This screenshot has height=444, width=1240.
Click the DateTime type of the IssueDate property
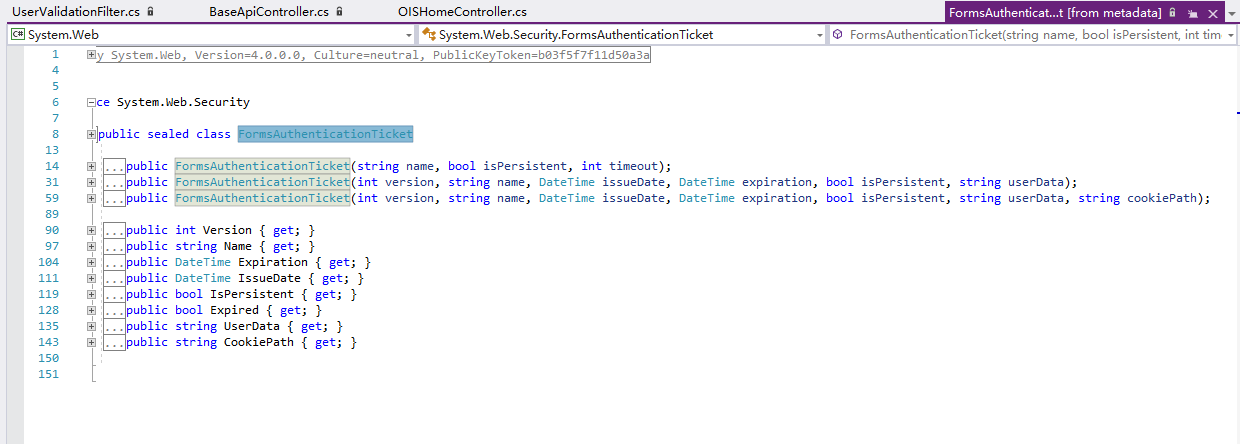point(203,278)
